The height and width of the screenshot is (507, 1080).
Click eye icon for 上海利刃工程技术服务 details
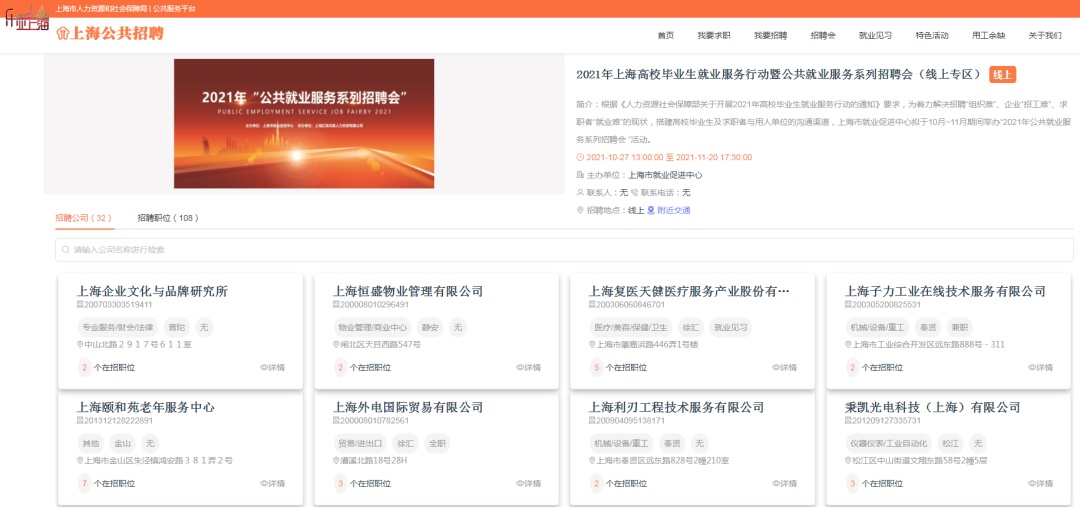point(776,484)
